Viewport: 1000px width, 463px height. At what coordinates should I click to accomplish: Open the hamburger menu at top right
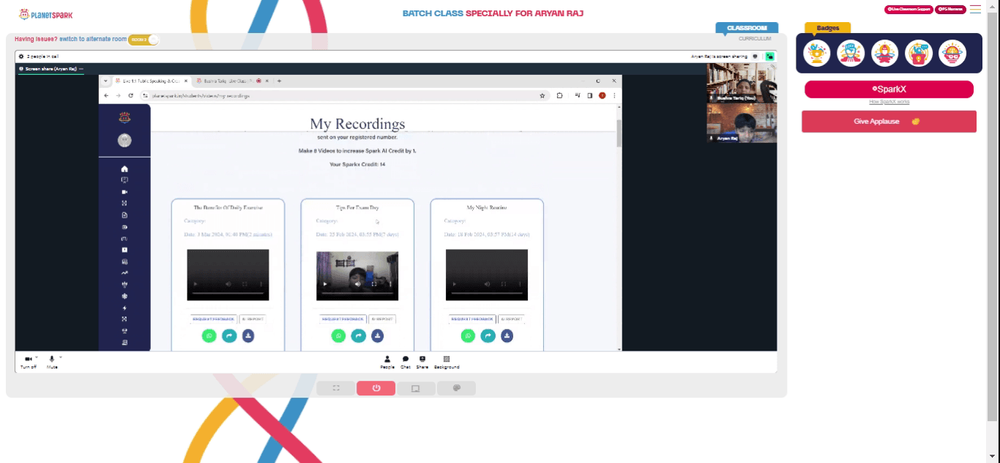tap(975, 9)
